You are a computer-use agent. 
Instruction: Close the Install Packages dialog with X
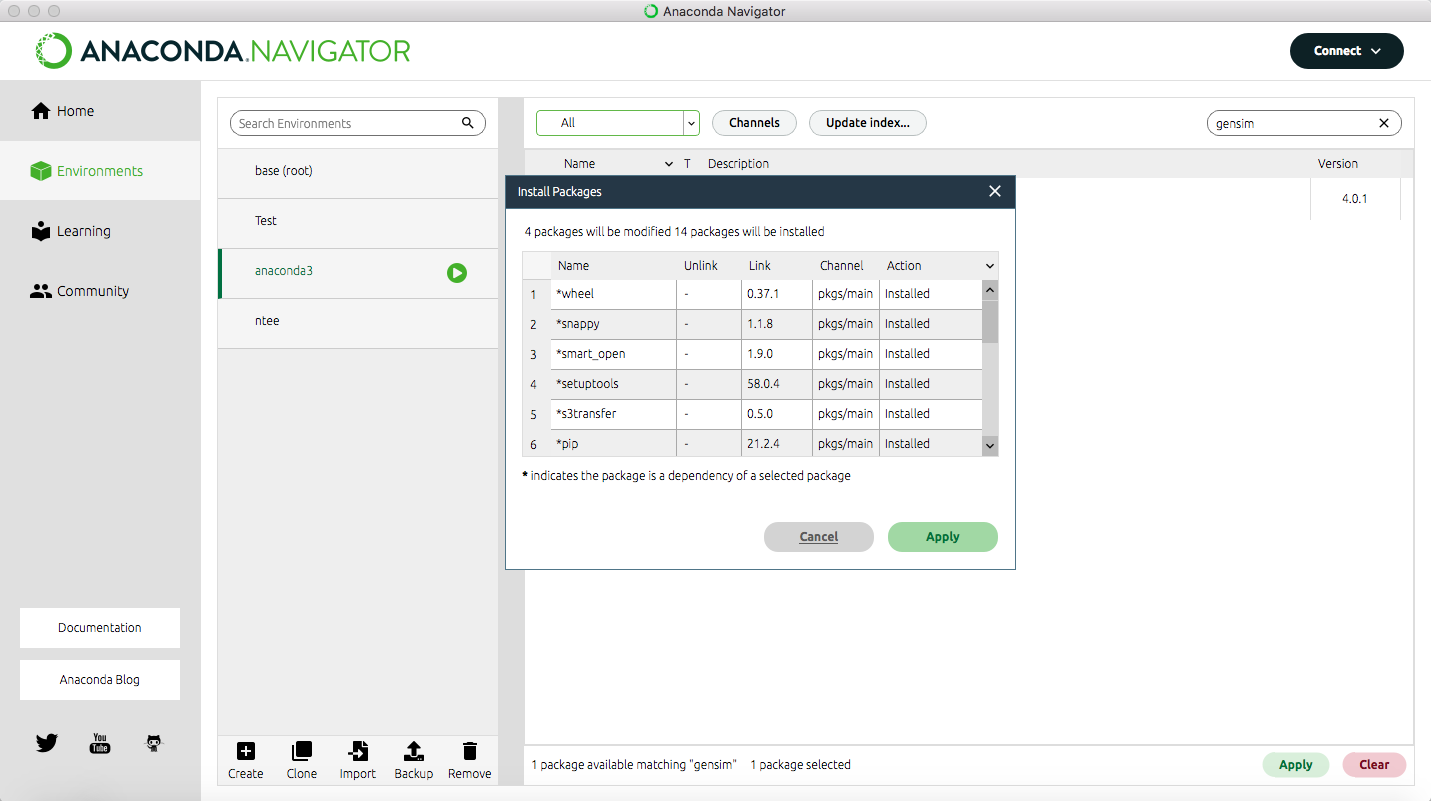994,191
